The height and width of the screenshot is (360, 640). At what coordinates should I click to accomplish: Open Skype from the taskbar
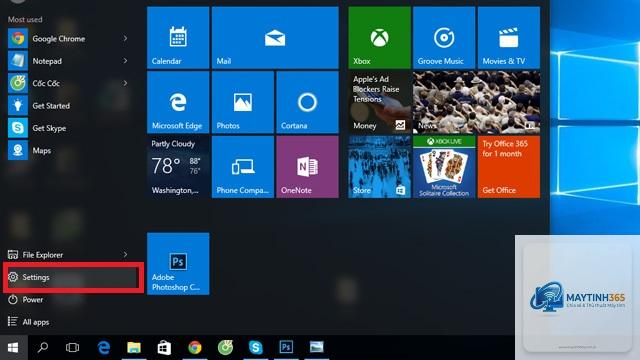(x=256, y=348)
